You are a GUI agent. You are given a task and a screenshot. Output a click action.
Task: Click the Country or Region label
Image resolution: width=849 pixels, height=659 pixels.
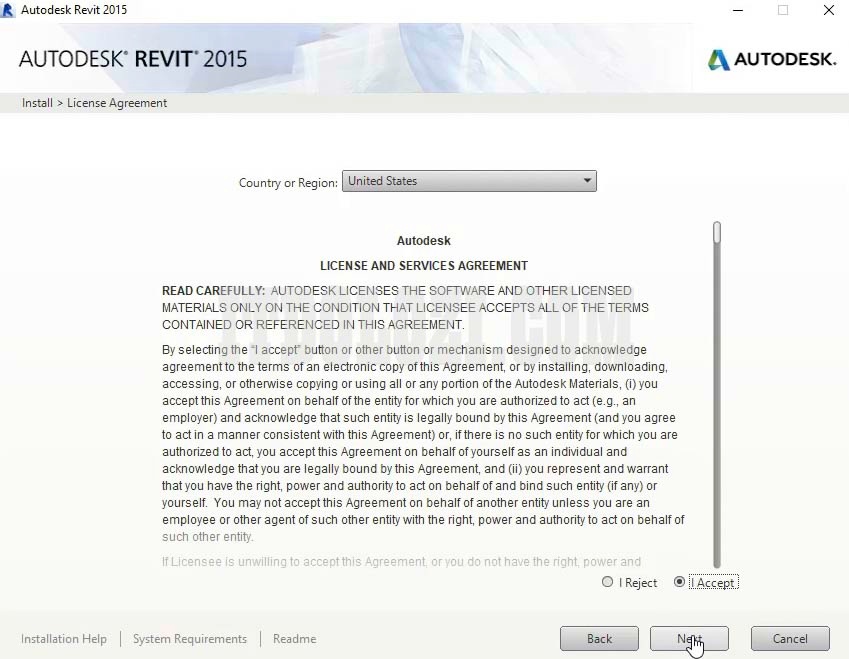coord(288,183)
